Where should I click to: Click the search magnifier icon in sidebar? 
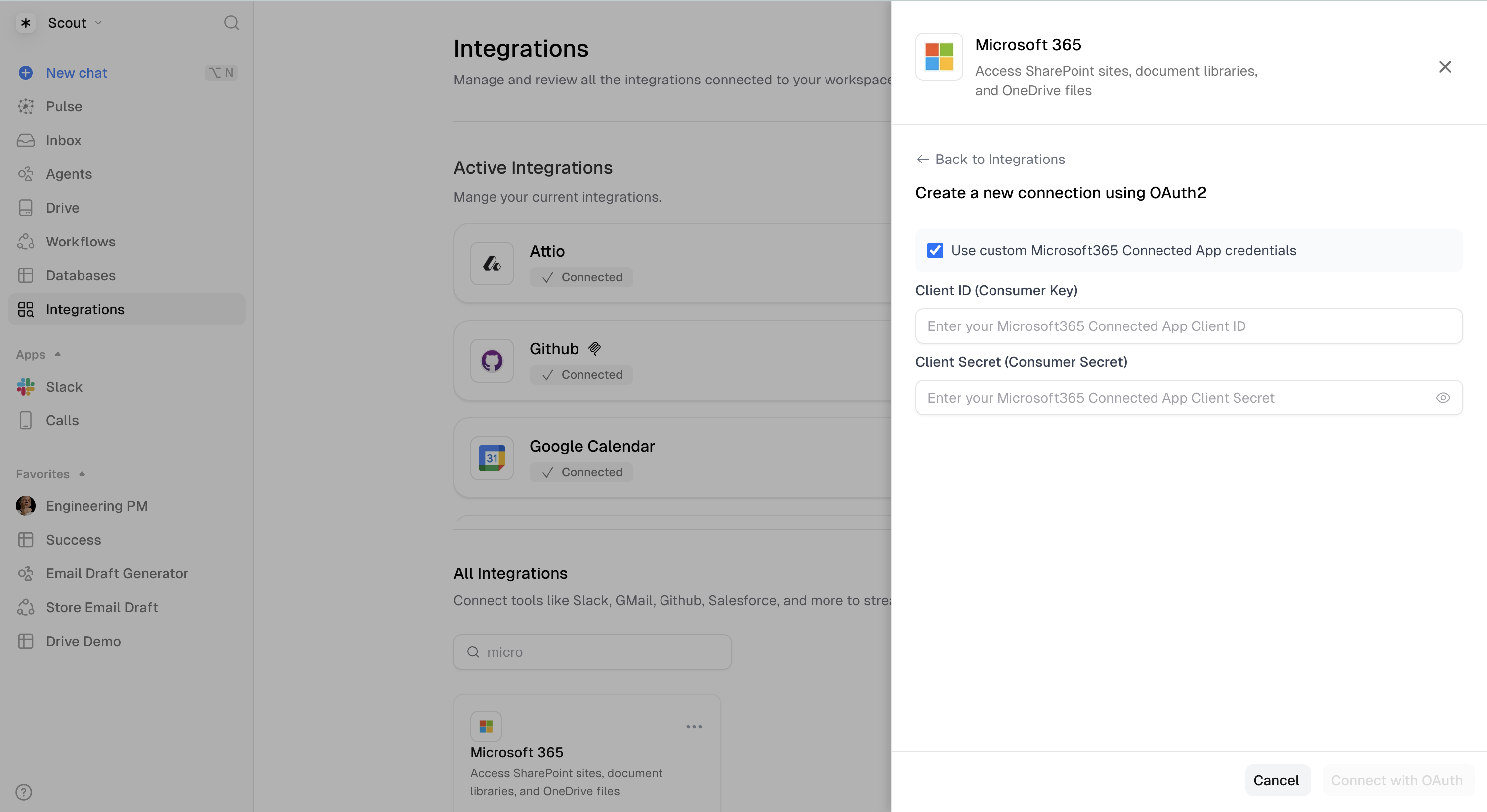coord(231,23)
